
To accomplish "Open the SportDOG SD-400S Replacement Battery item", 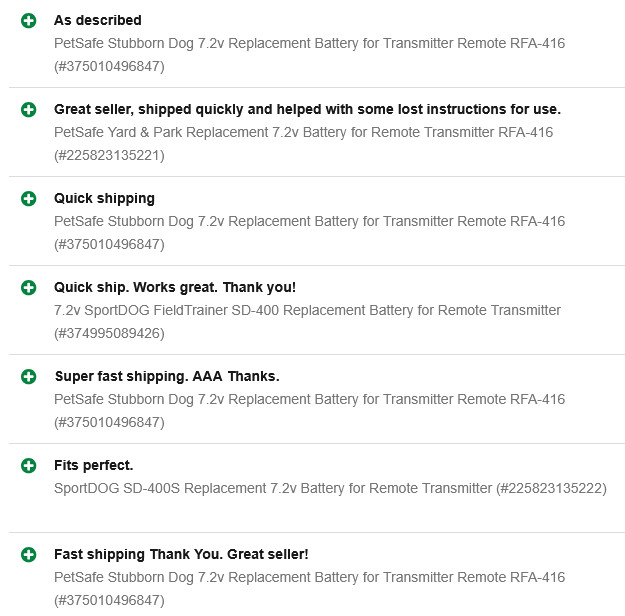I will click(330, 489).
